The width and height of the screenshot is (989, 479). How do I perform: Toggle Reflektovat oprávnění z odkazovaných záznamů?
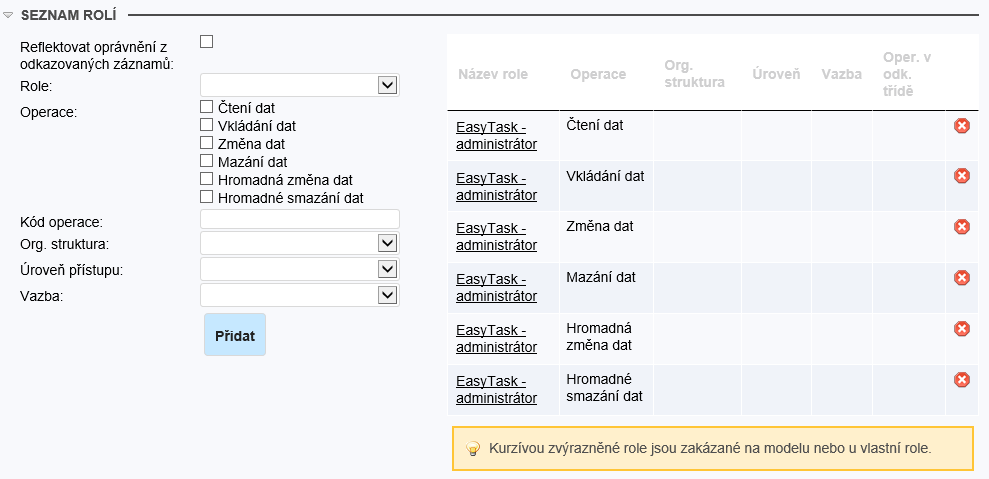tap(207, 42)
